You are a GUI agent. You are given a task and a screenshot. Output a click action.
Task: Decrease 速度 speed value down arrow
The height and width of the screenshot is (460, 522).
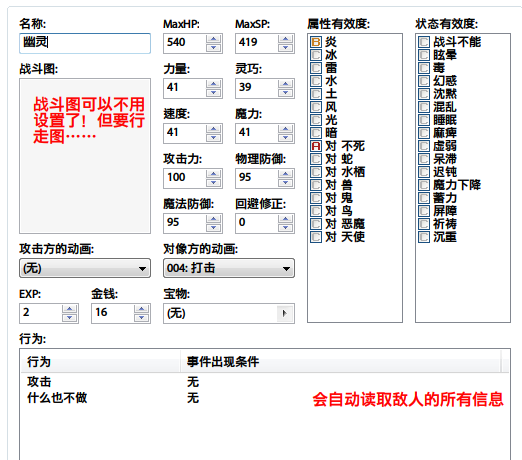[213, 138]
